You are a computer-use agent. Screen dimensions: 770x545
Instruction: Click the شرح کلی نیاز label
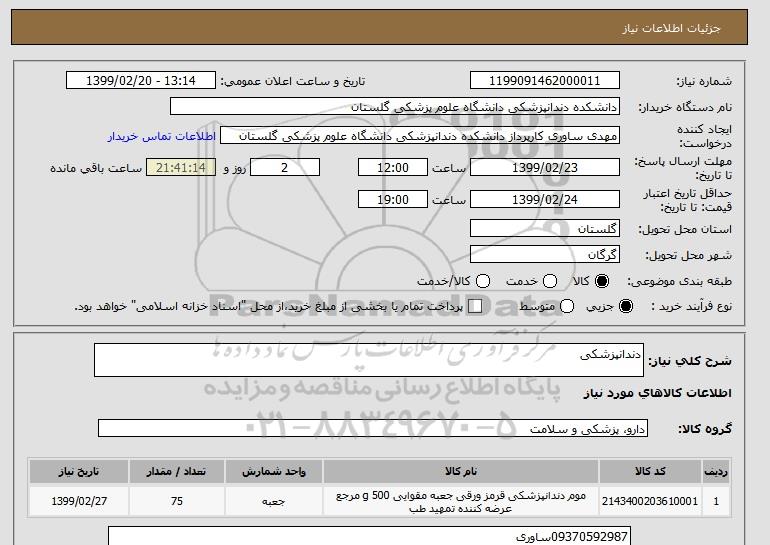690,361
